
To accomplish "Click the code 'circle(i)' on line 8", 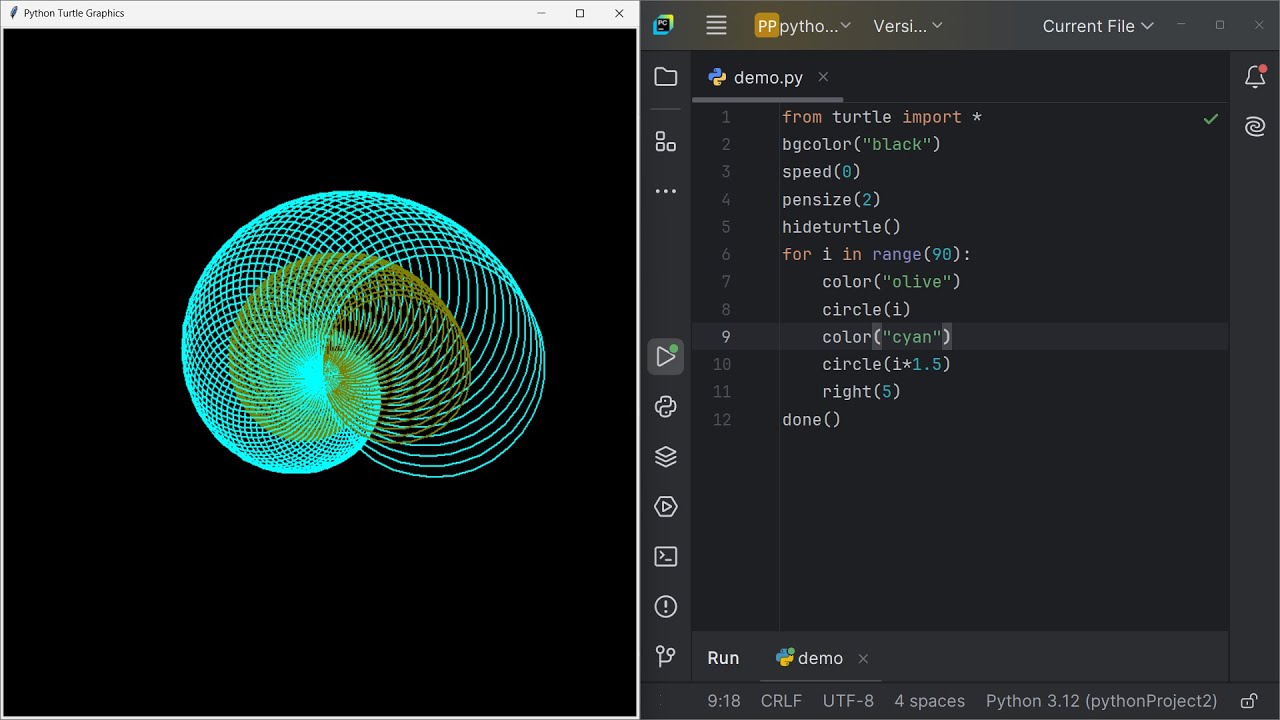I will tap(867, 310).
